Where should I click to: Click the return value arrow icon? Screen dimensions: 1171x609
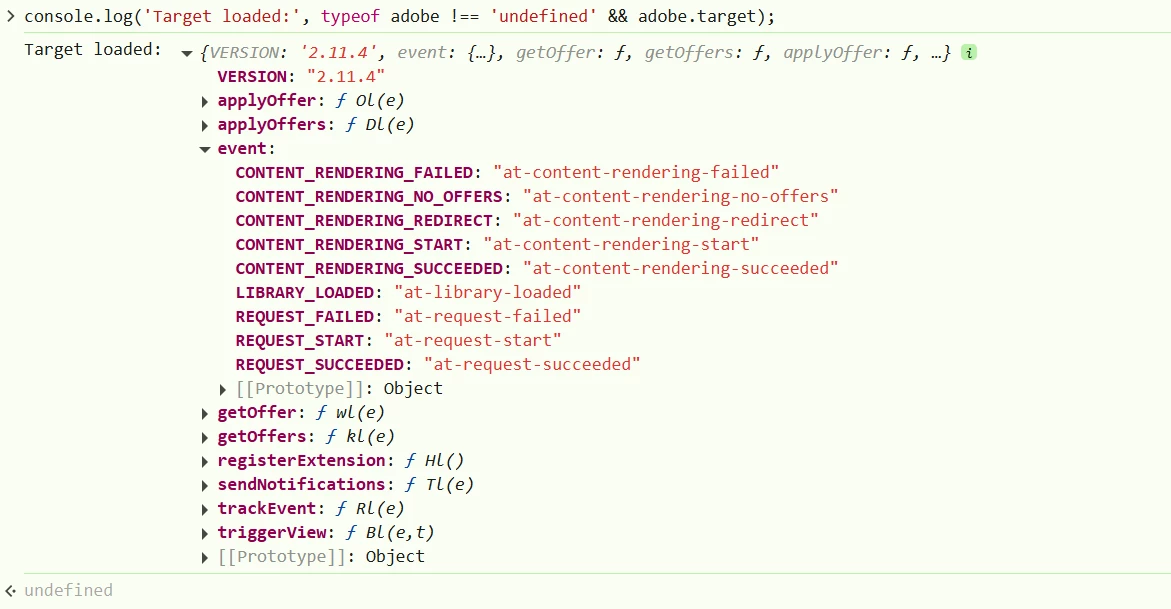coord(10,591)
